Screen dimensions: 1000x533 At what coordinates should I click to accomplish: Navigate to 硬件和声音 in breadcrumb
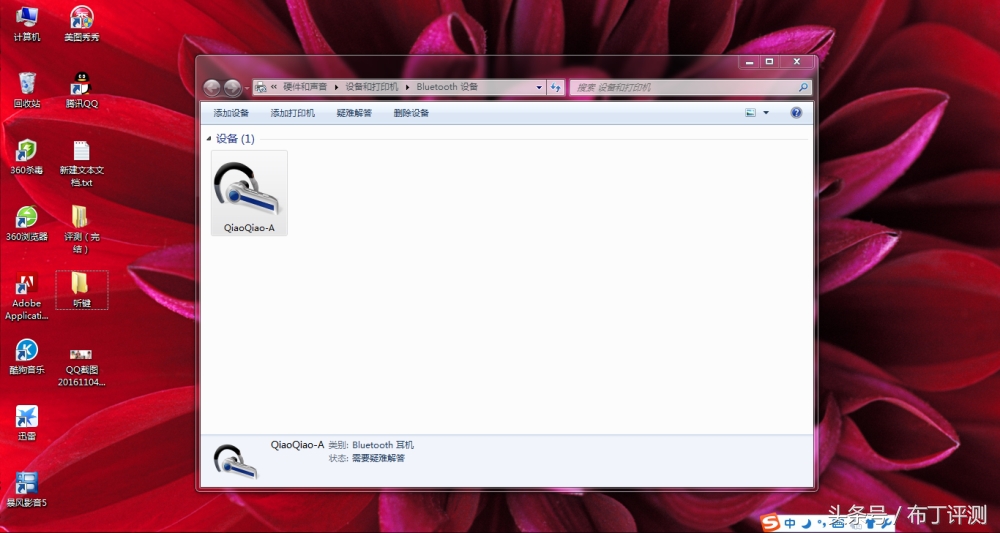[x=305, y=87]
